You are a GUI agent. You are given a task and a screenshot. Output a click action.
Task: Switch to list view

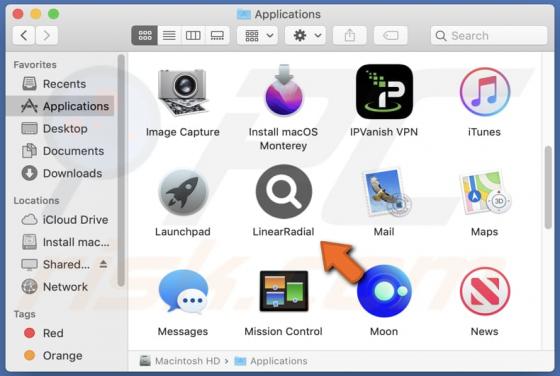pyautogui.click(x=169, y=35)
